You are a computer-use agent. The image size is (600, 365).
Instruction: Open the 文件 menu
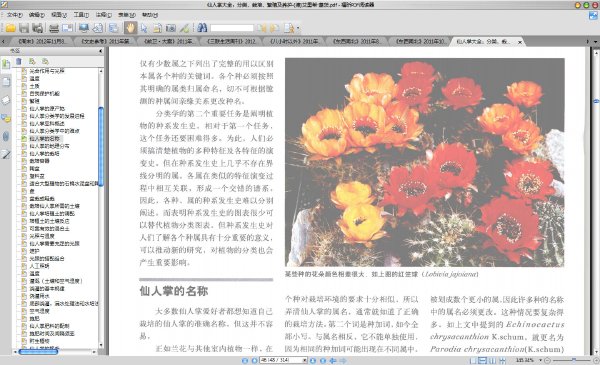tap(15, 15)
